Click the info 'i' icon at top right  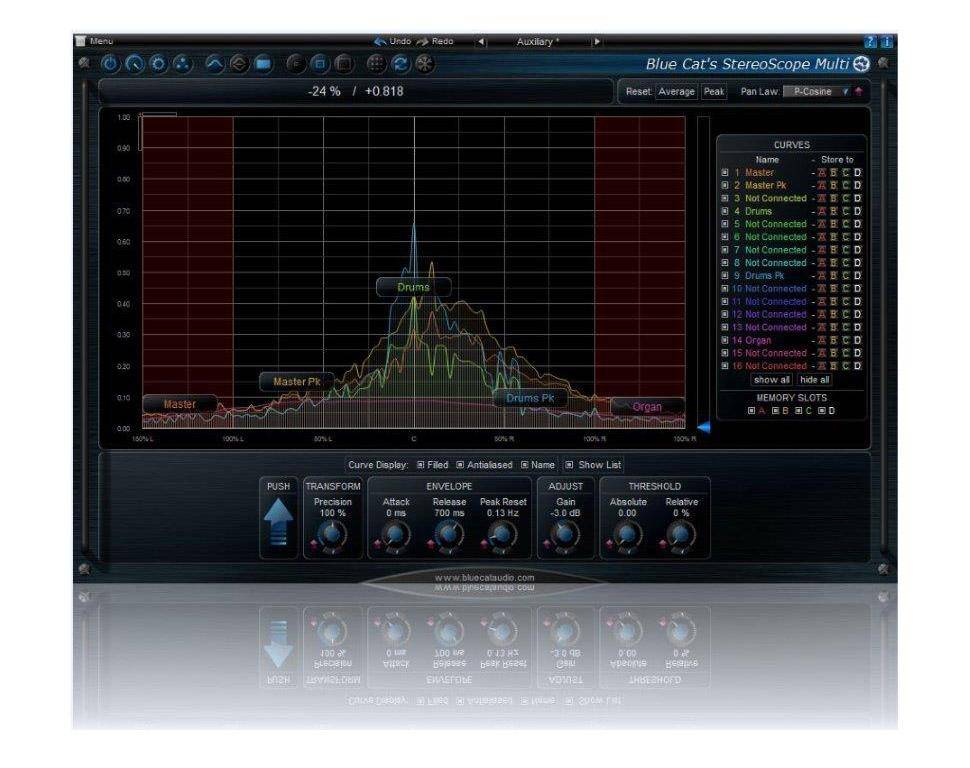[x=886, y=41]
